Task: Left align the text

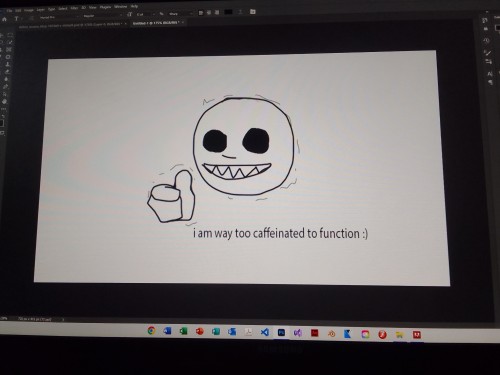Action: [x=201, y=13]
